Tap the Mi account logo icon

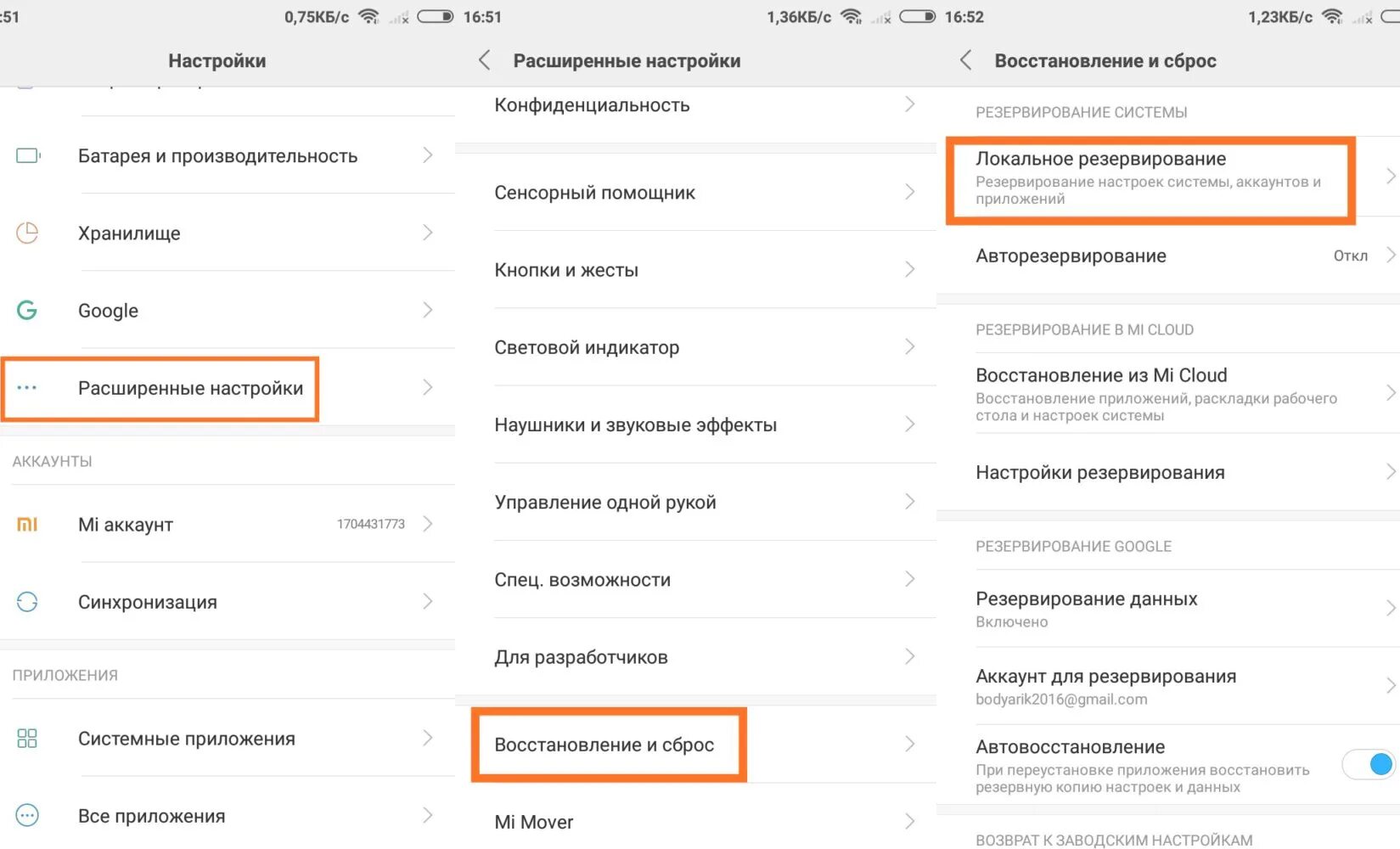tap(27, 525)
